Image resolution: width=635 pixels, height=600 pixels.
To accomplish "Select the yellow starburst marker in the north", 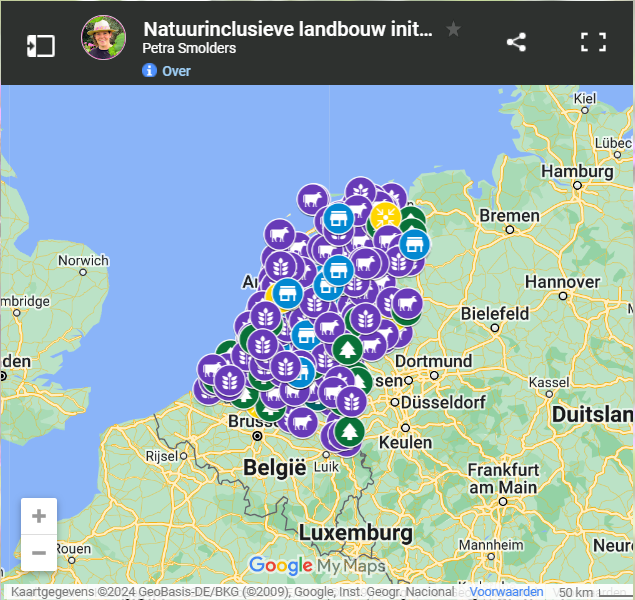I will click(x=386, y=218).
